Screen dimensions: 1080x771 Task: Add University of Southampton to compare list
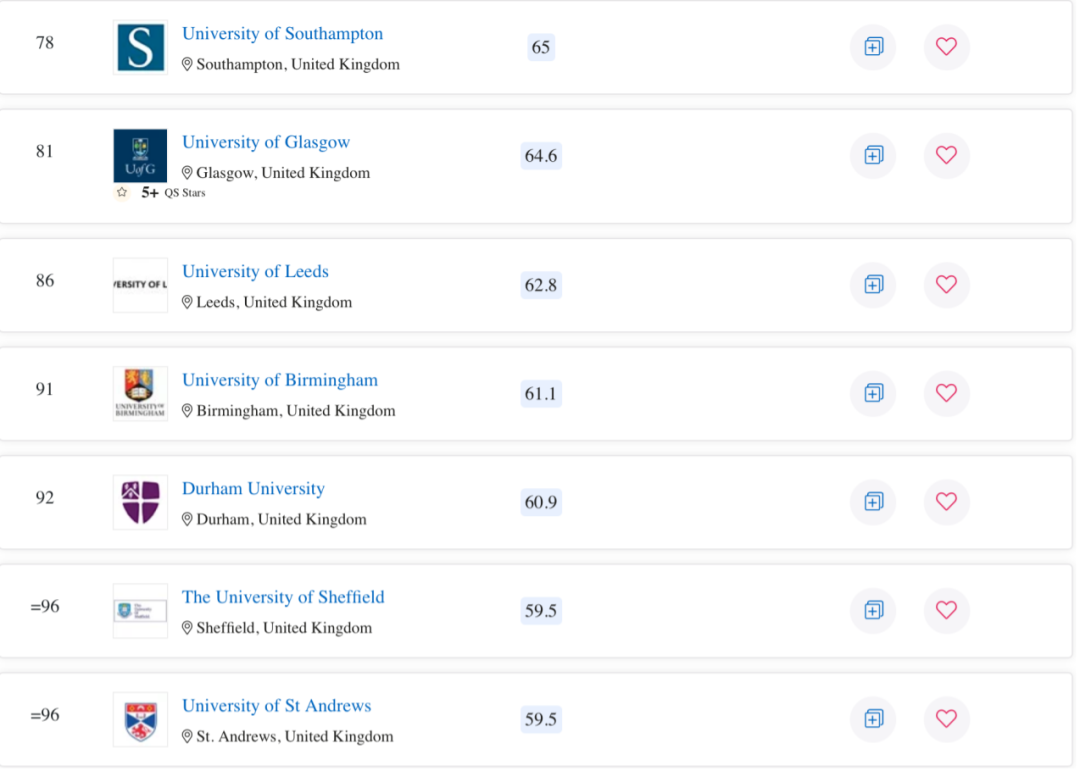[873, 47]
